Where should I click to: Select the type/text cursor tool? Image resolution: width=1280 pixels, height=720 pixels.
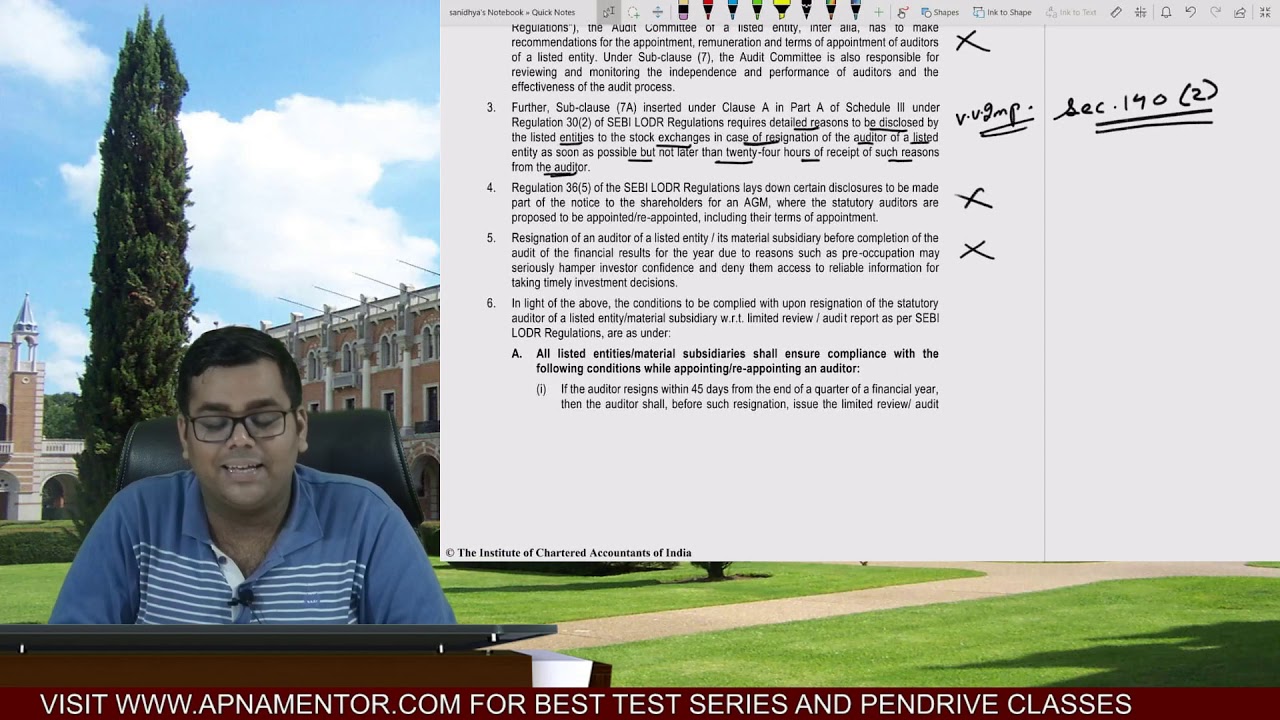(609, 12)
